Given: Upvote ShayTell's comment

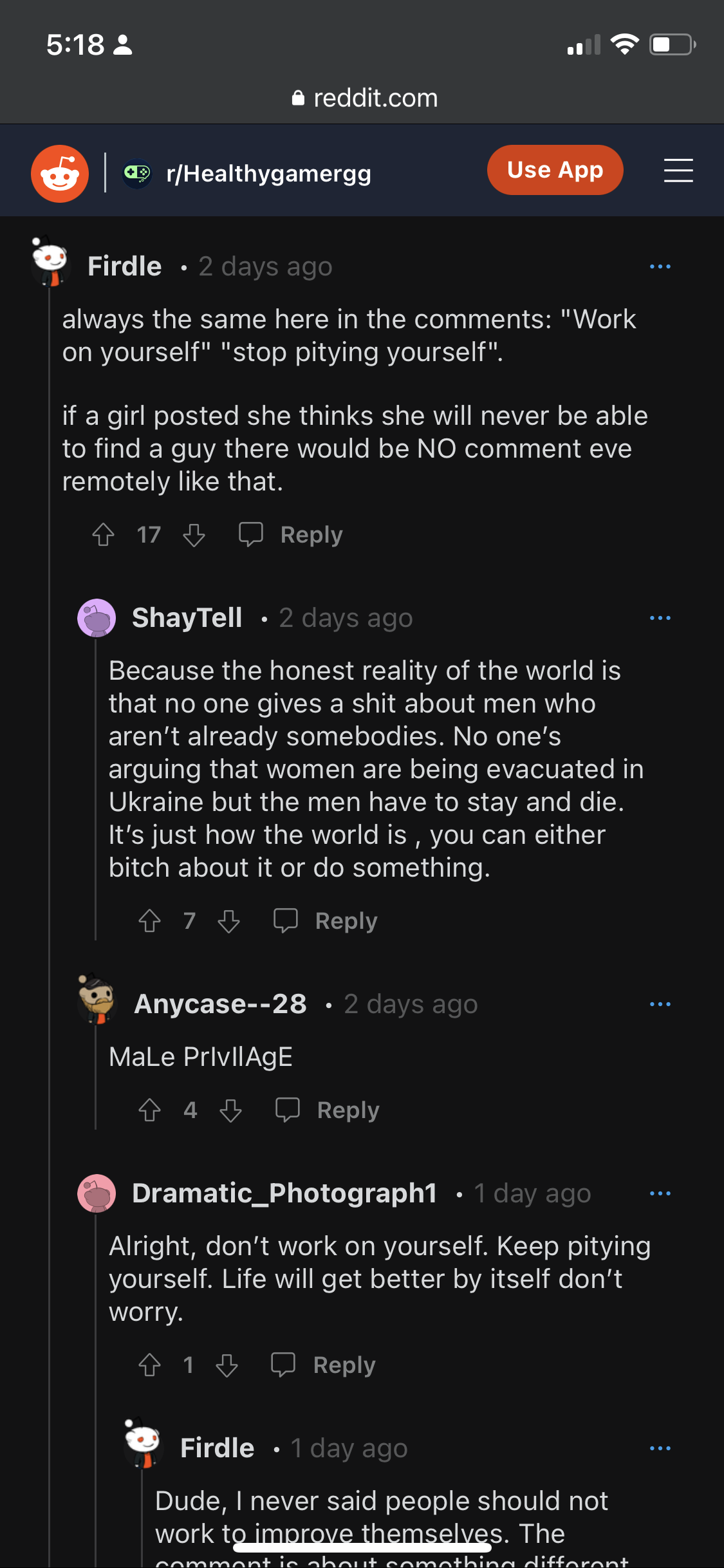Looking at the screenshot, I should [150, 921].
